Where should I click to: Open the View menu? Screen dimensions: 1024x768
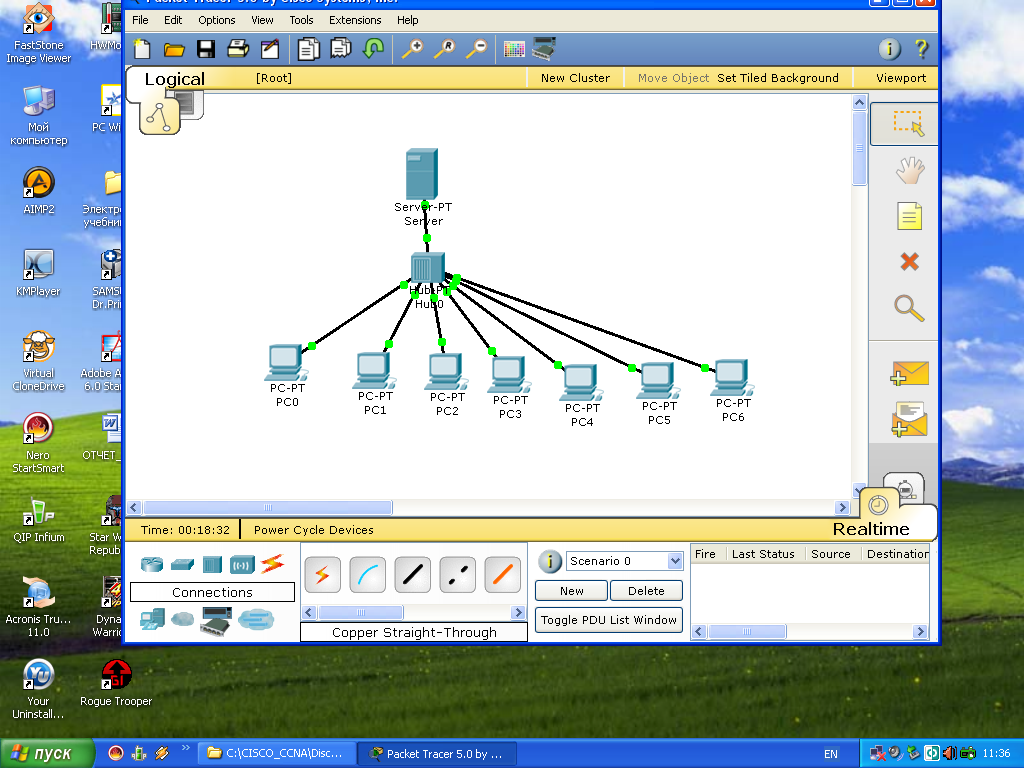[263, 20]
